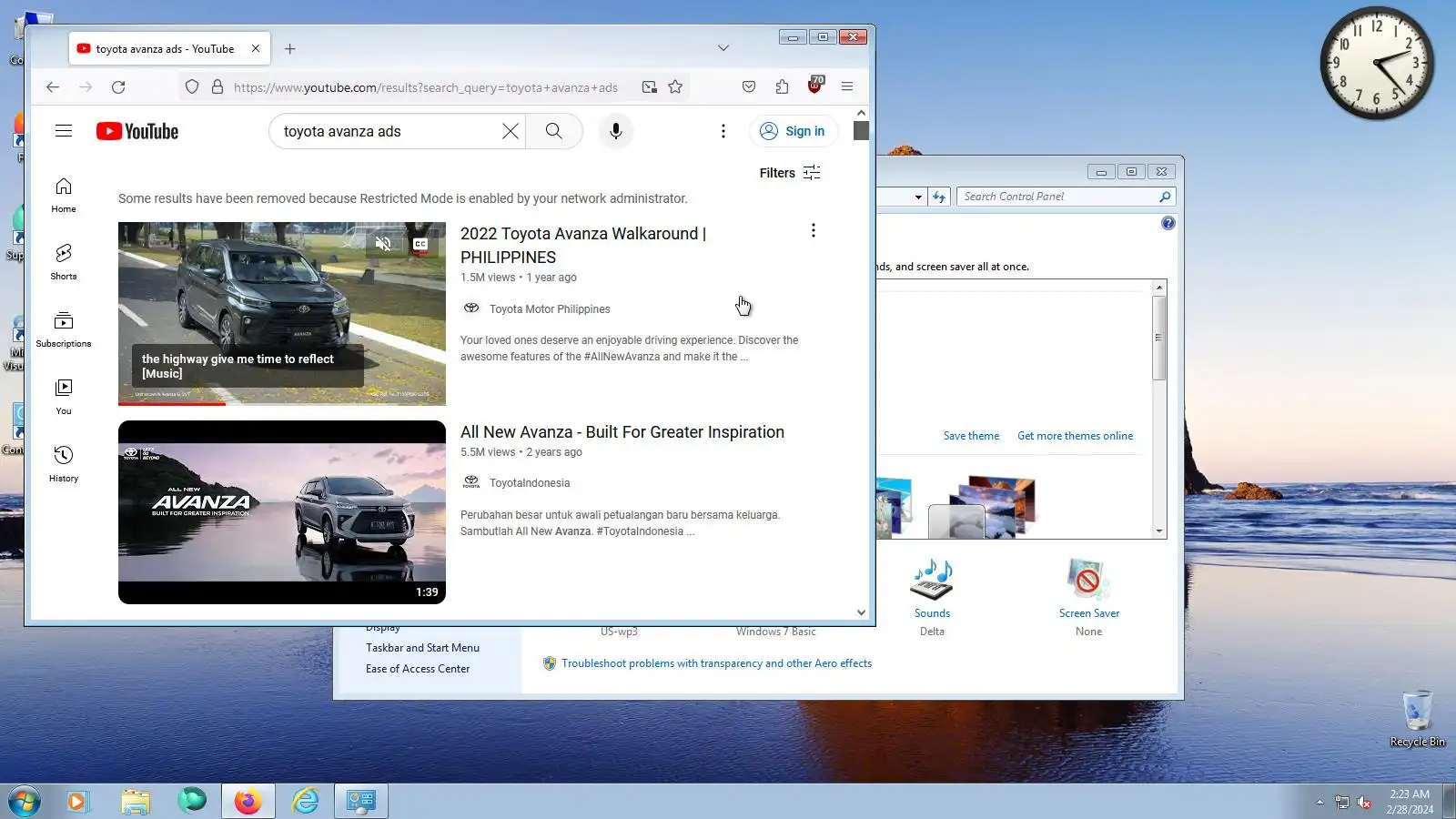Screen dimensions: 1456x819
Task: Unmute the Avanza Walkaround preview
Action: pyautogui.click(x=383, y=244)
